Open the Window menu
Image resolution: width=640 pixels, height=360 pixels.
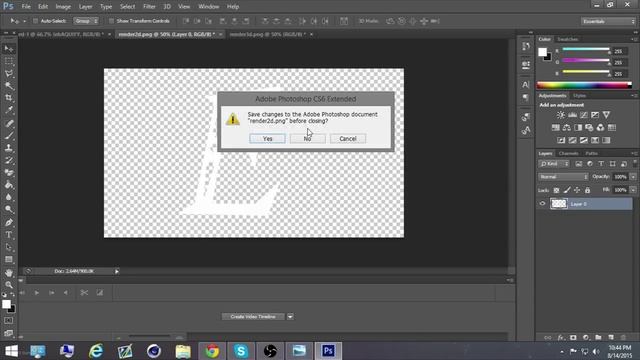click(208, 7)
